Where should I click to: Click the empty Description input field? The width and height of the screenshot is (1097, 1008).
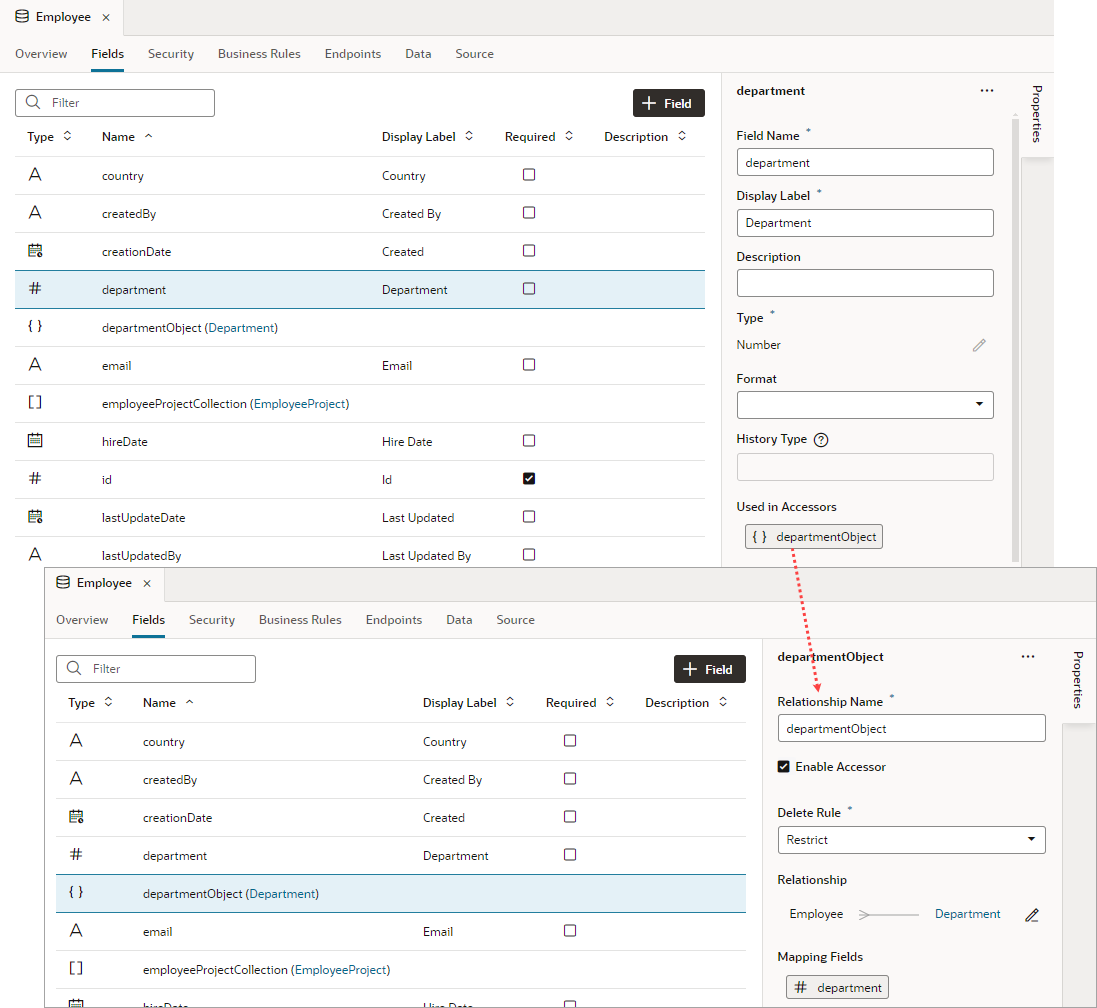(865, 283)
